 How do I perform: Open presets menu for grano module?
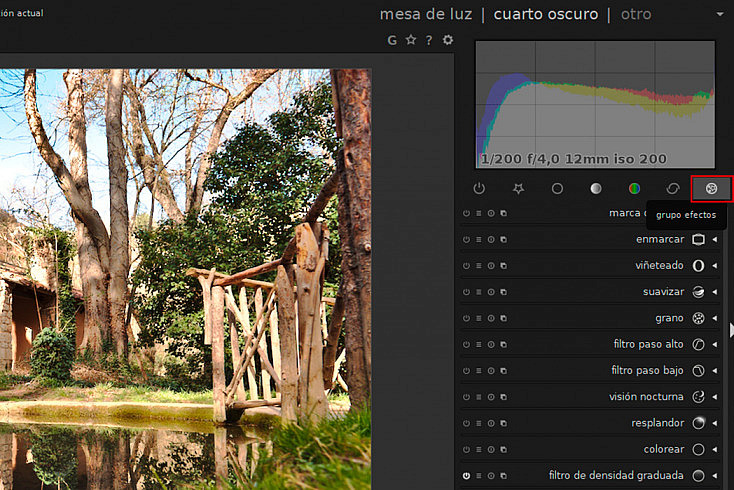point(478,318)
